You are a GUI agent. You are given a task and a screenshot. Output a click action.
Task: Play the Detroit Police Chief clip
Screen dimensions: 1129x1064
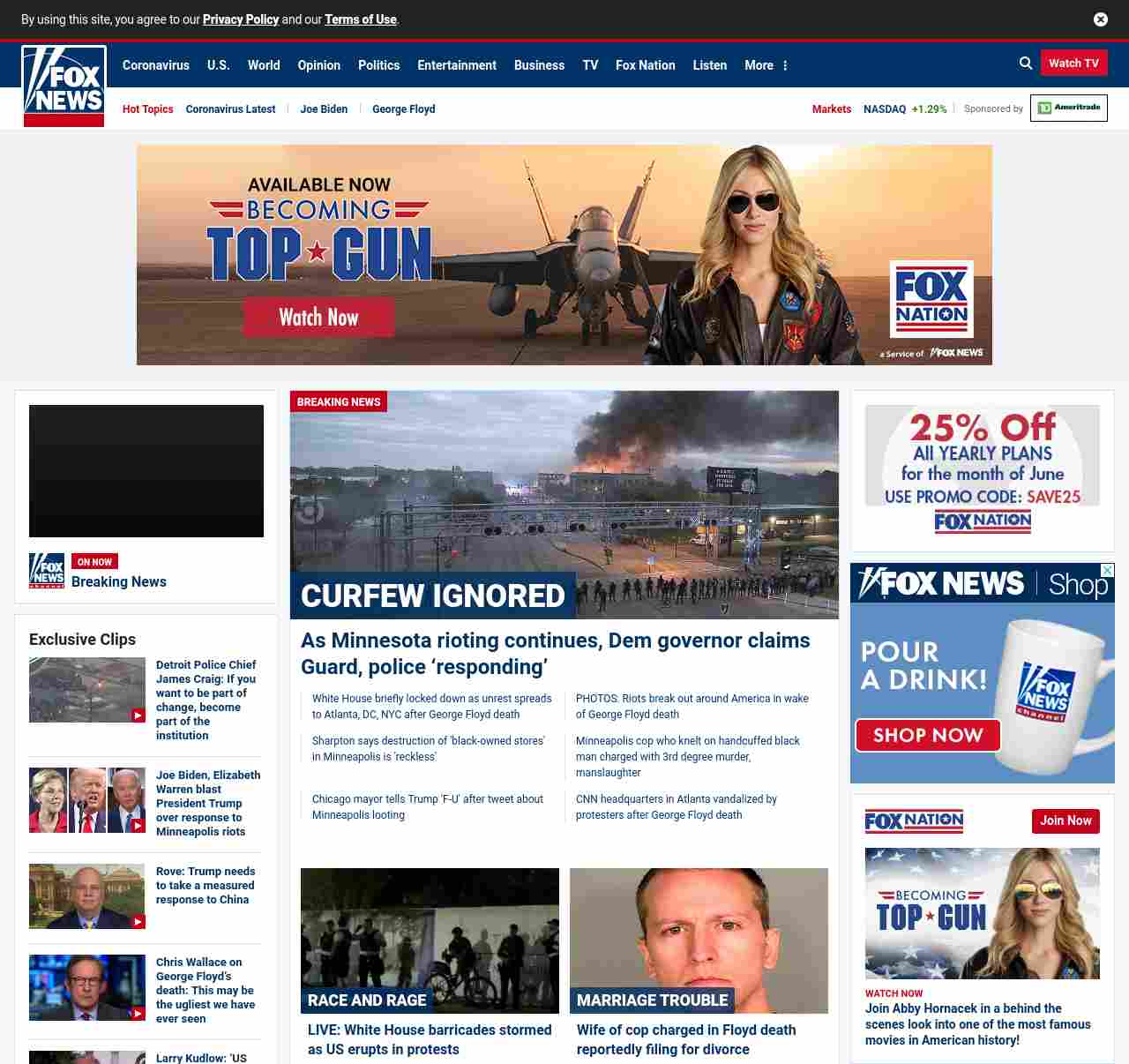point(86,690)
